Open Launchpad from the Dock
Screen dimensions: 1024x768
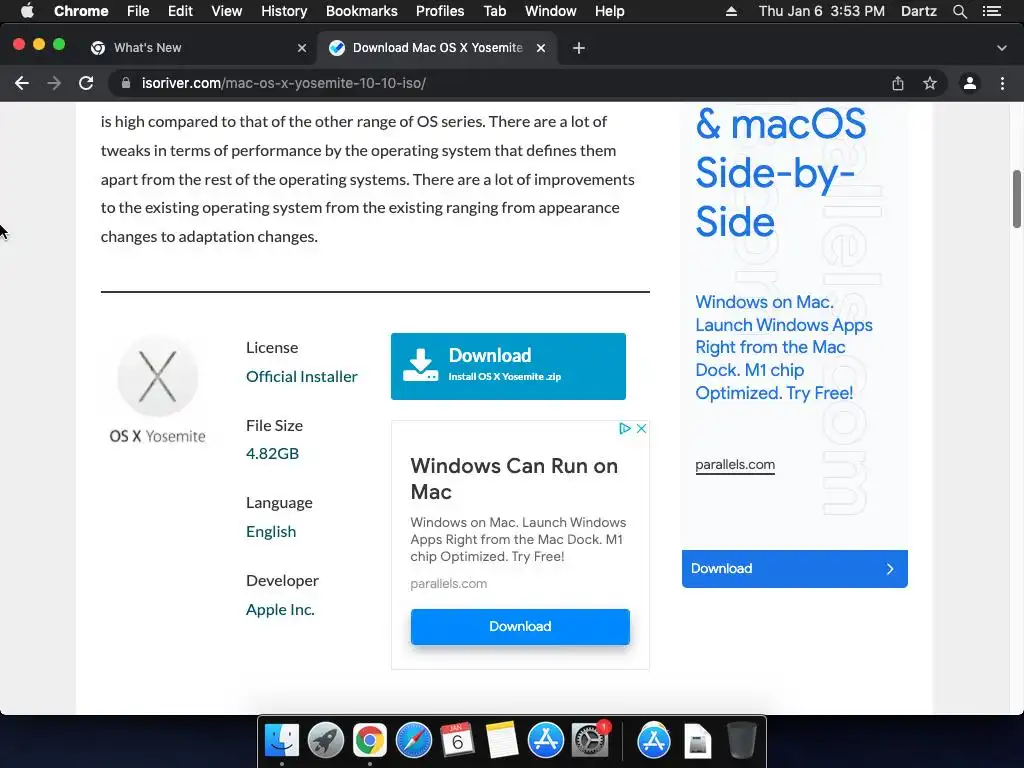(326, 741)
